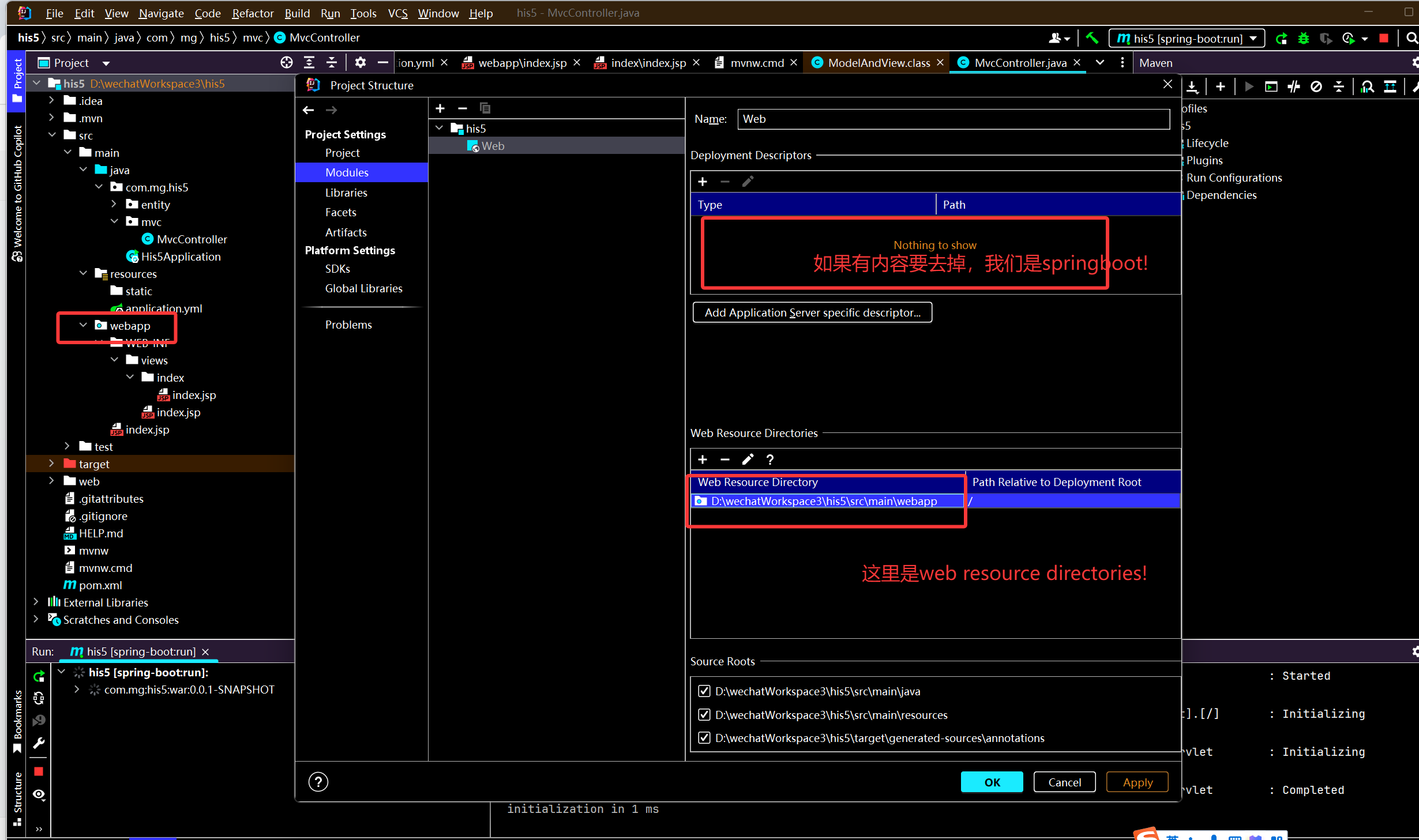Click the Name input field
The height and width of the screenshot is (840, 1419).
click(953, 119)
